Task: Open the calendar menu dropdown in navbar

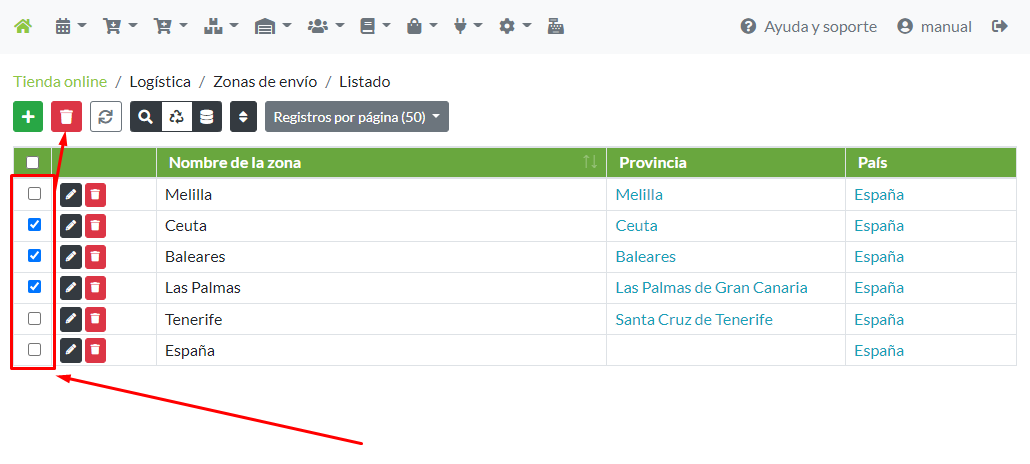Action: [x=70, y=27]
